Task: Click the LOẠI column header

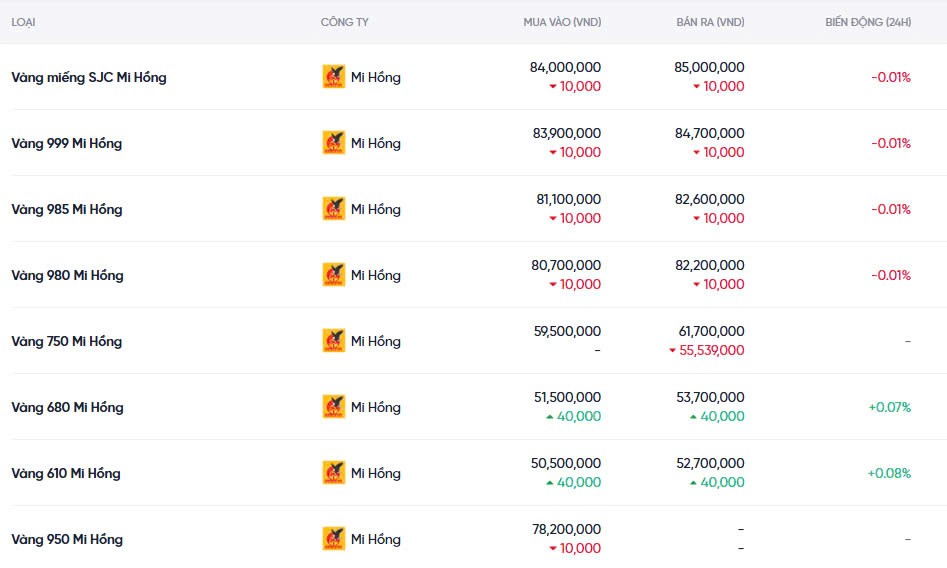Action: pyautogui.click(x=25, y=22)
